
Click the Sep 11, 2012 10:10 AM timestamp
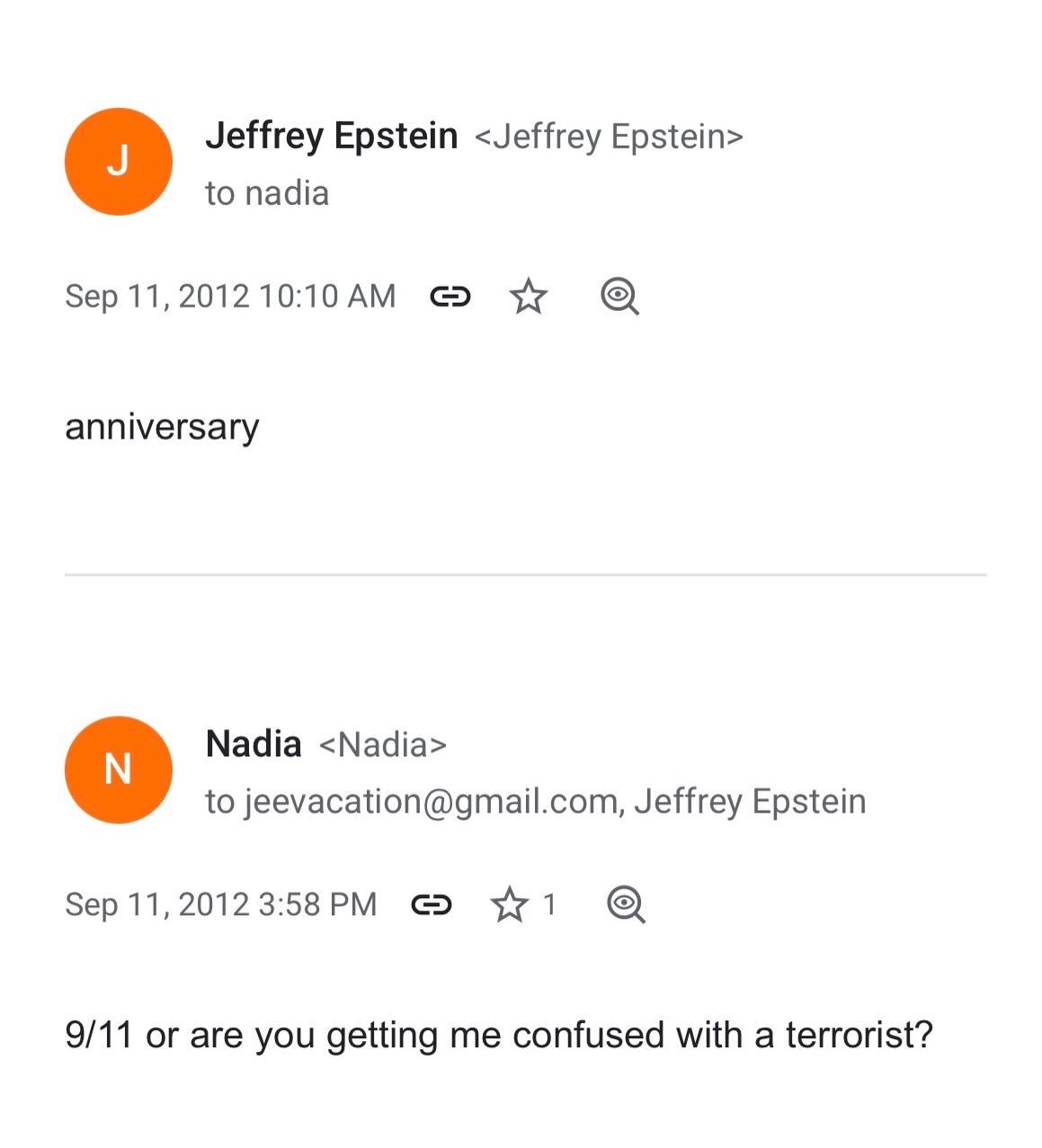[x=230, y=296]
